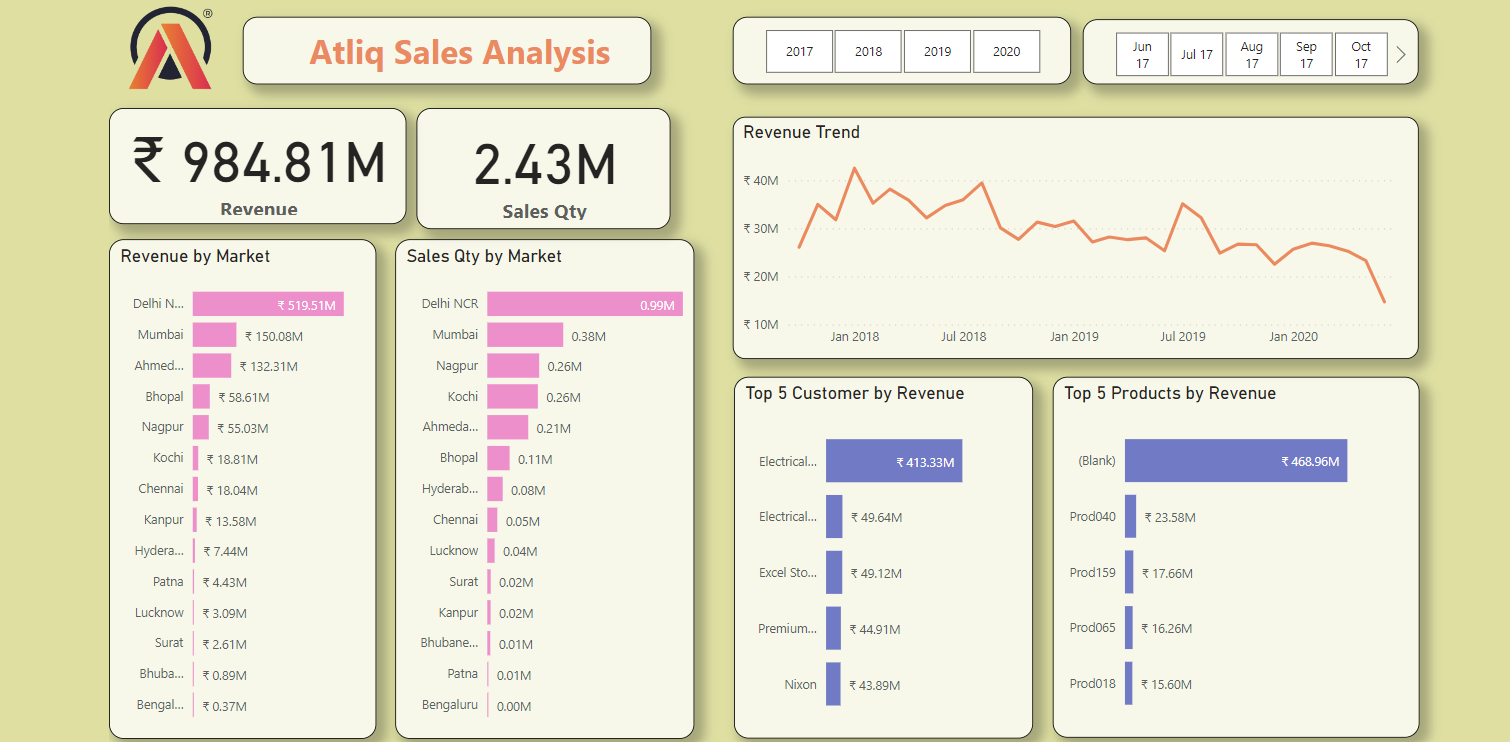Select the Prod040 bar in Top 5 Products
Image resolution: width=1510 pixels, height=742 pixels.
[x=1130, y=517]
